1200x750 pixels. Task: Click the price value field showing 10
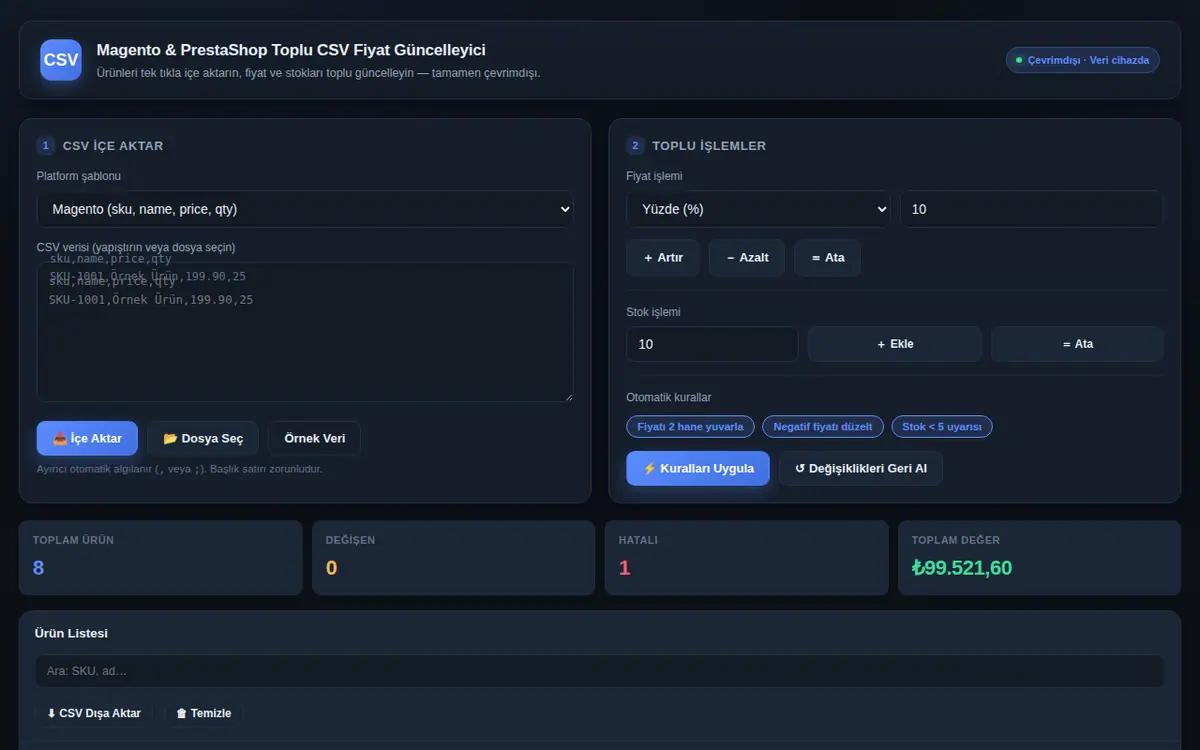click(1031, 209)
